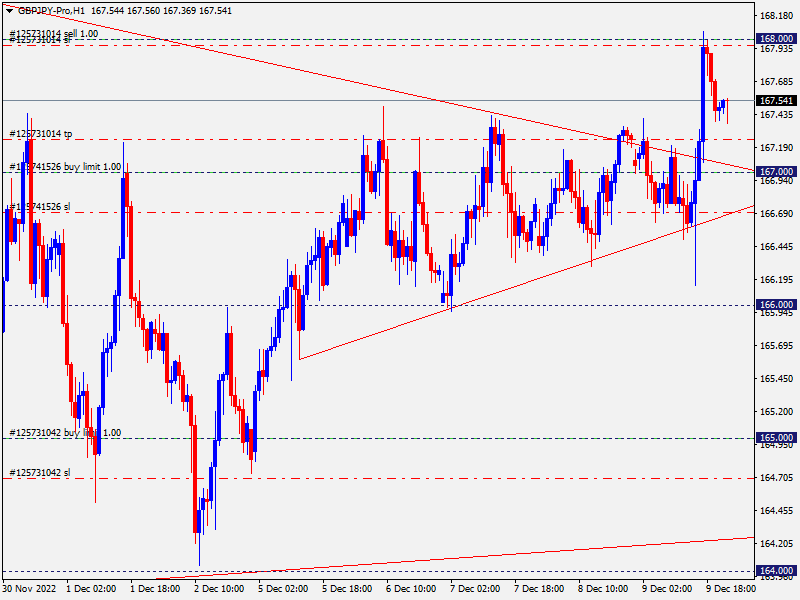Click the 8 Dec 10:00 time label
Screen dimensions: 800x600
(603, 588)
